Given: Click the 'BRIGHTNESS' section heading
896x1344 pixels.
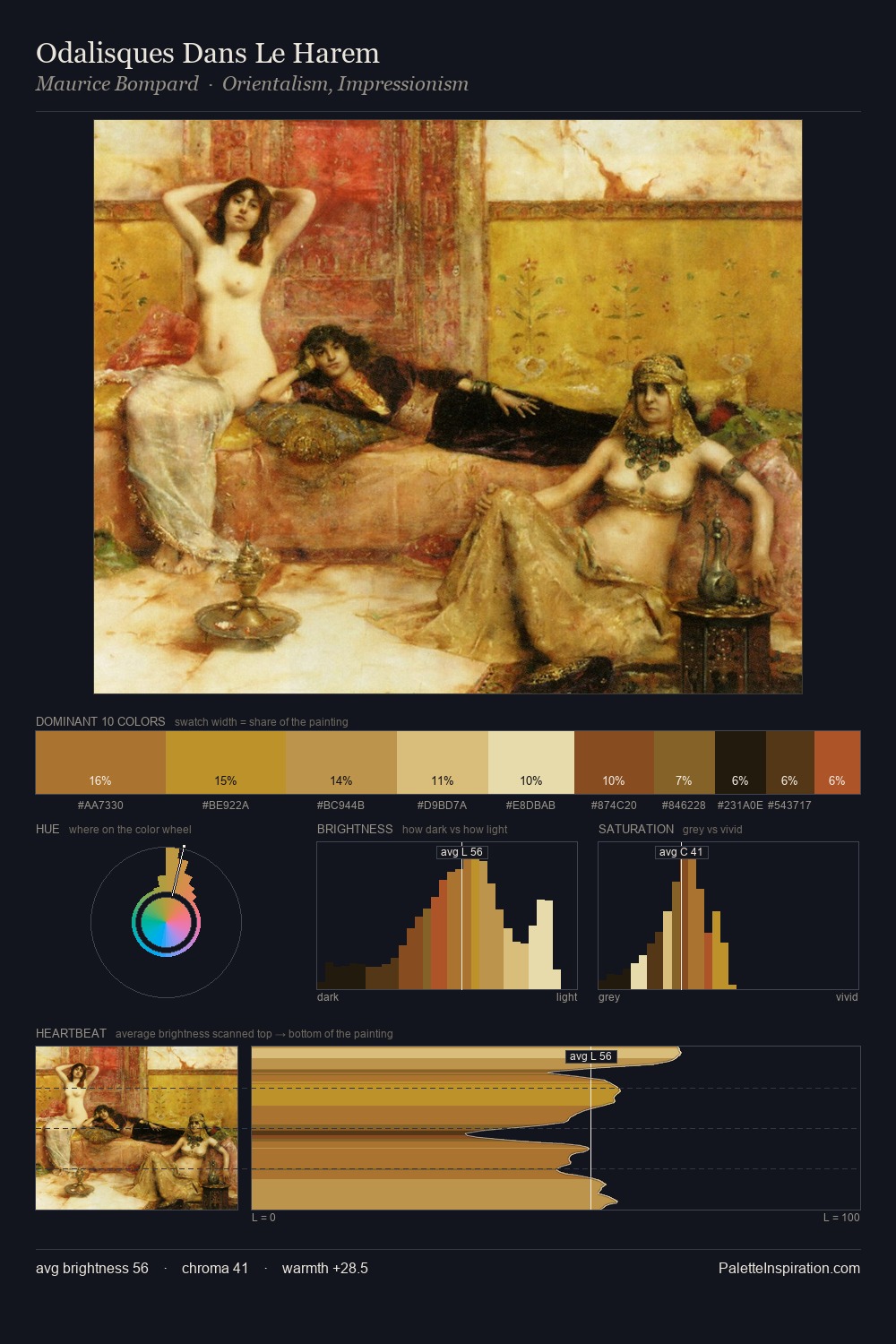Looking at the screenshot, I should [x=355, y=829].
